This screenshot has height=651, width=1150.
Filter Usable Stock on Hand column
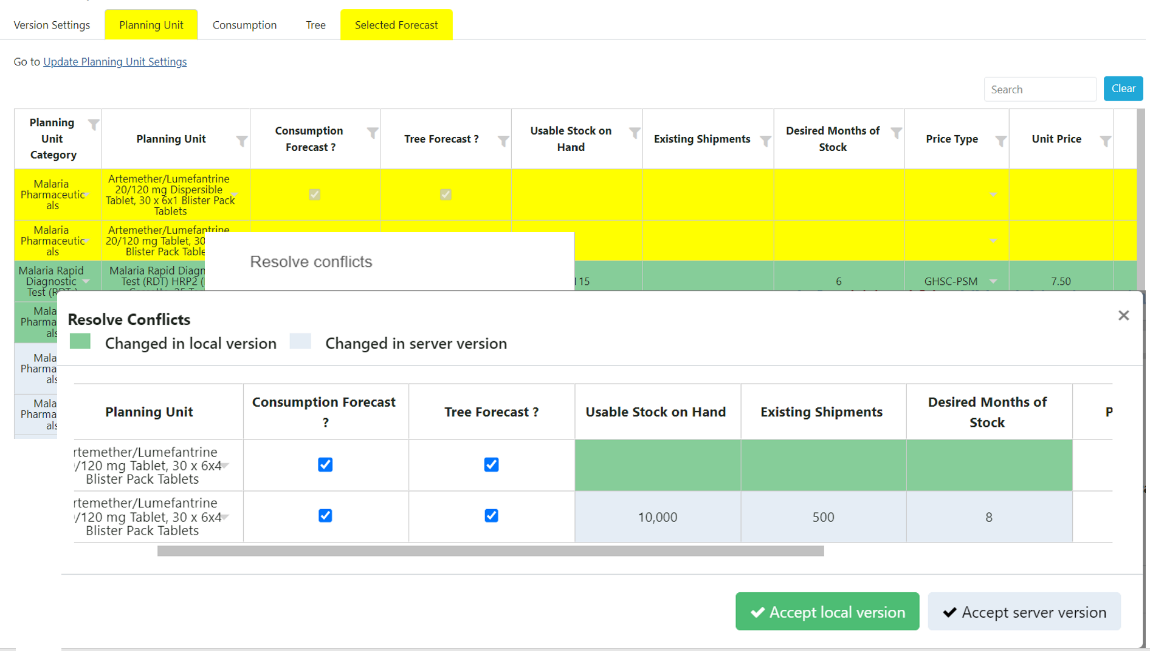coord(634,133)
